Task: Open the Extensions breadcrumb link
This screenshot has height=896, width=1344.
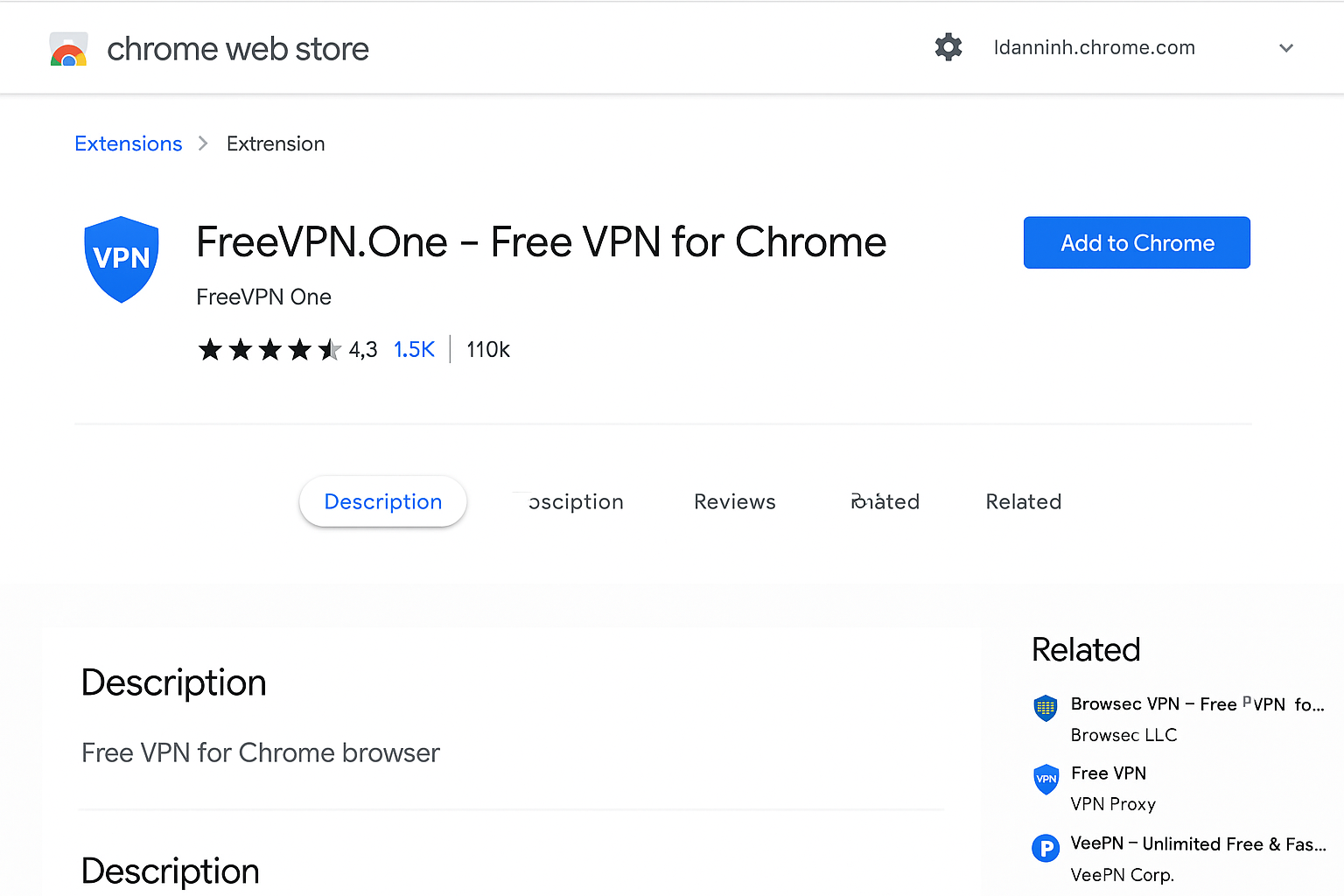Action: (128, 143)
